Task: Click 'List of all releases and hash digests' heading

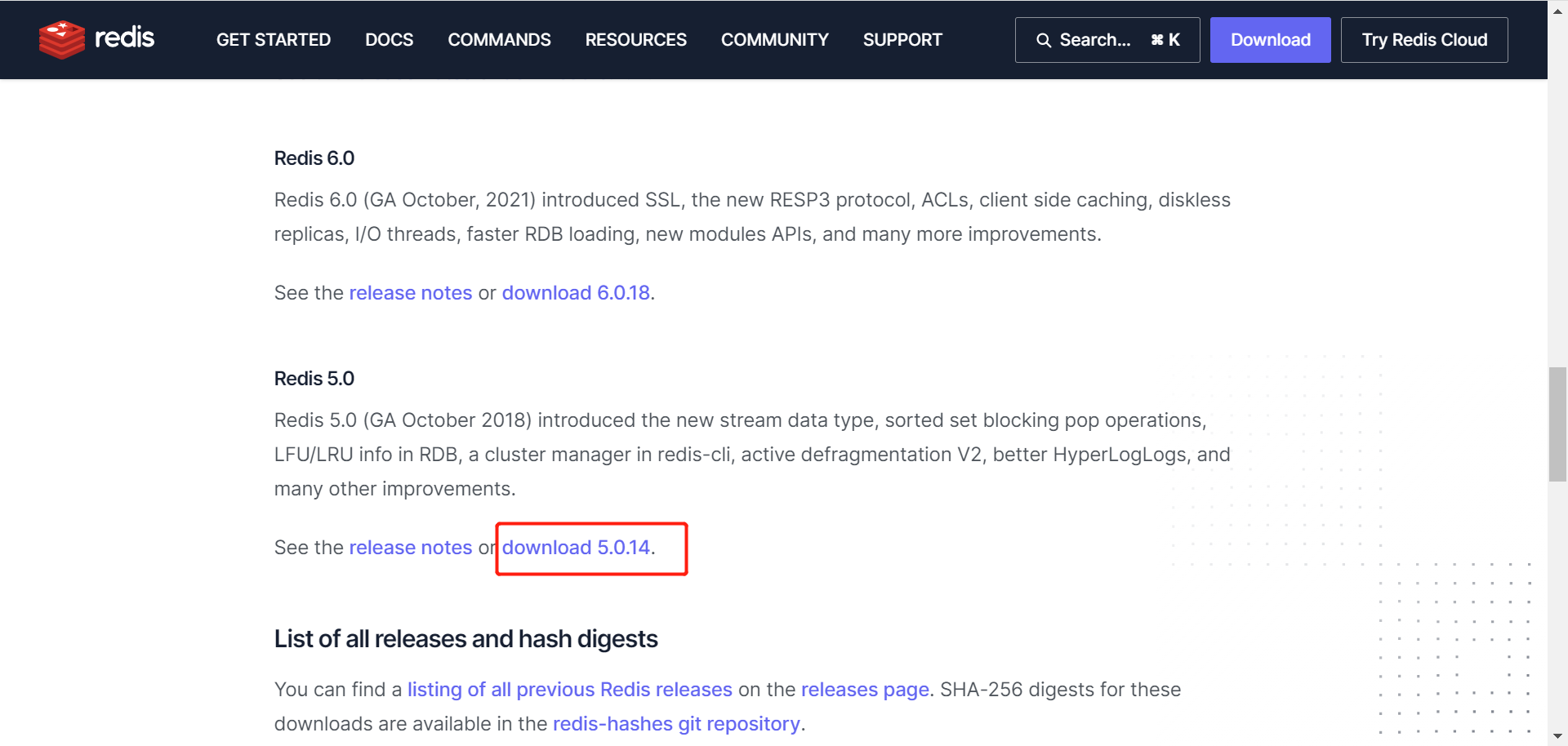Action: point(465,639)
